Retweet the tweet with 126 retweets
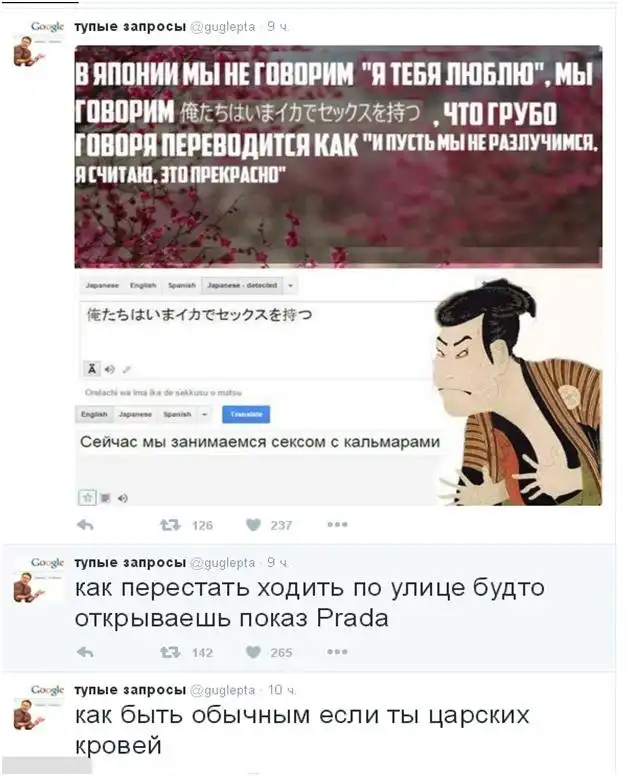641x776 pixels. (x=170, y=525)
